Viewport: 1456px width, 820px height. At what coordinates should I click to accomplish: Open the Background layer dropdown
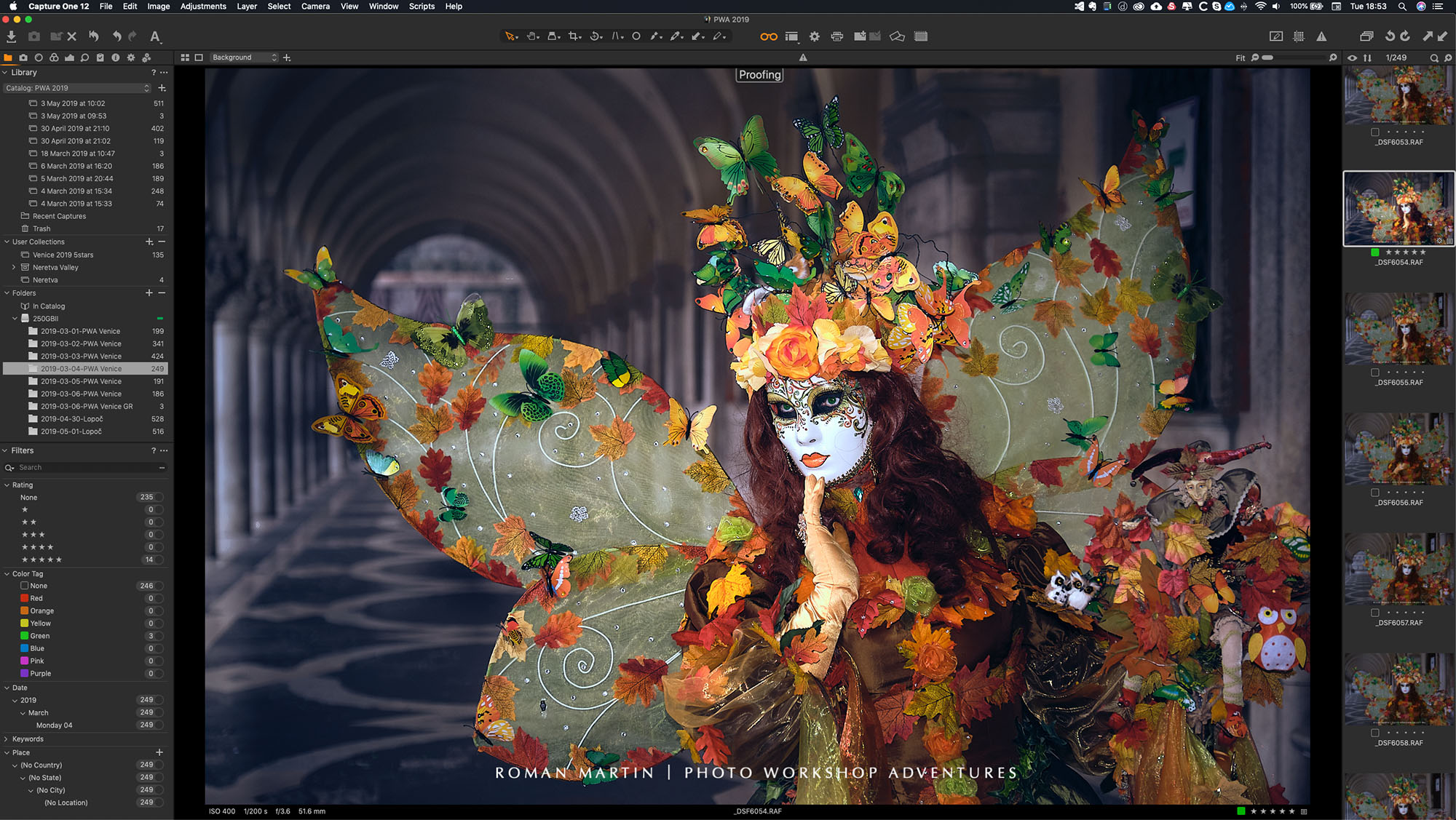[244, 57]
